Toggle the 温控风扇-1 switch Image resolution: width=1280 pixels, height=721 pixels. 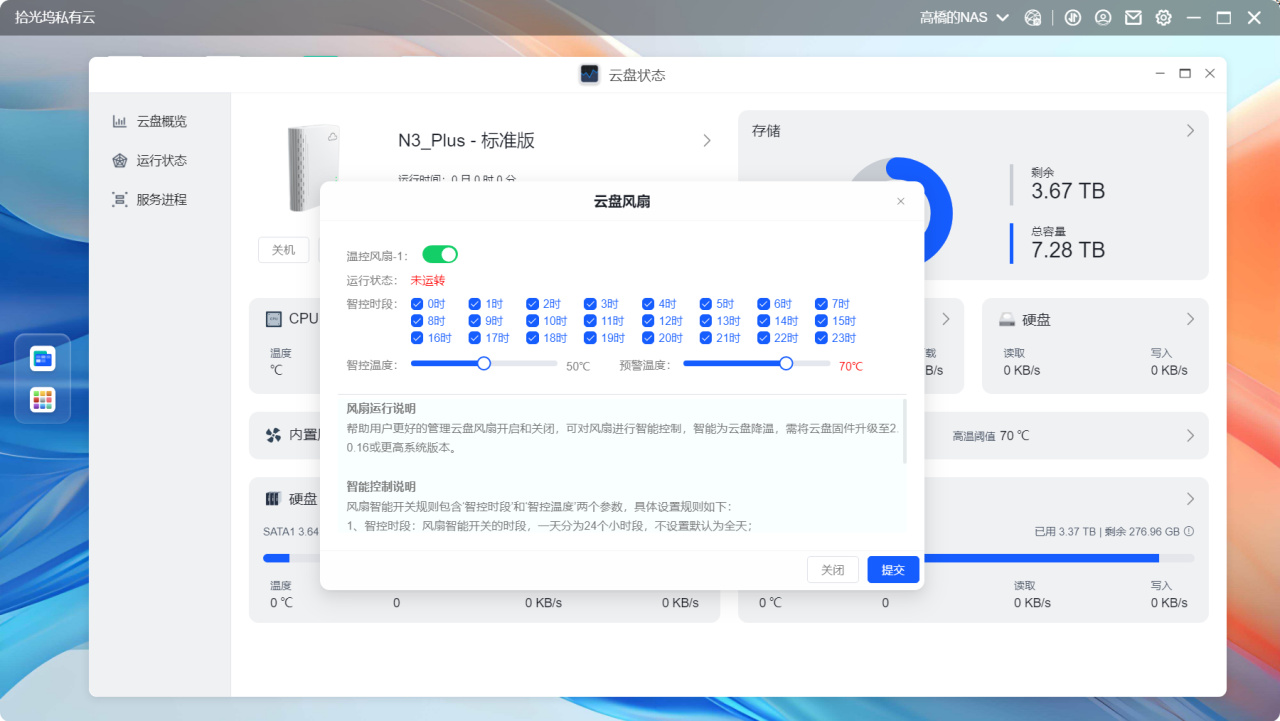440,255
